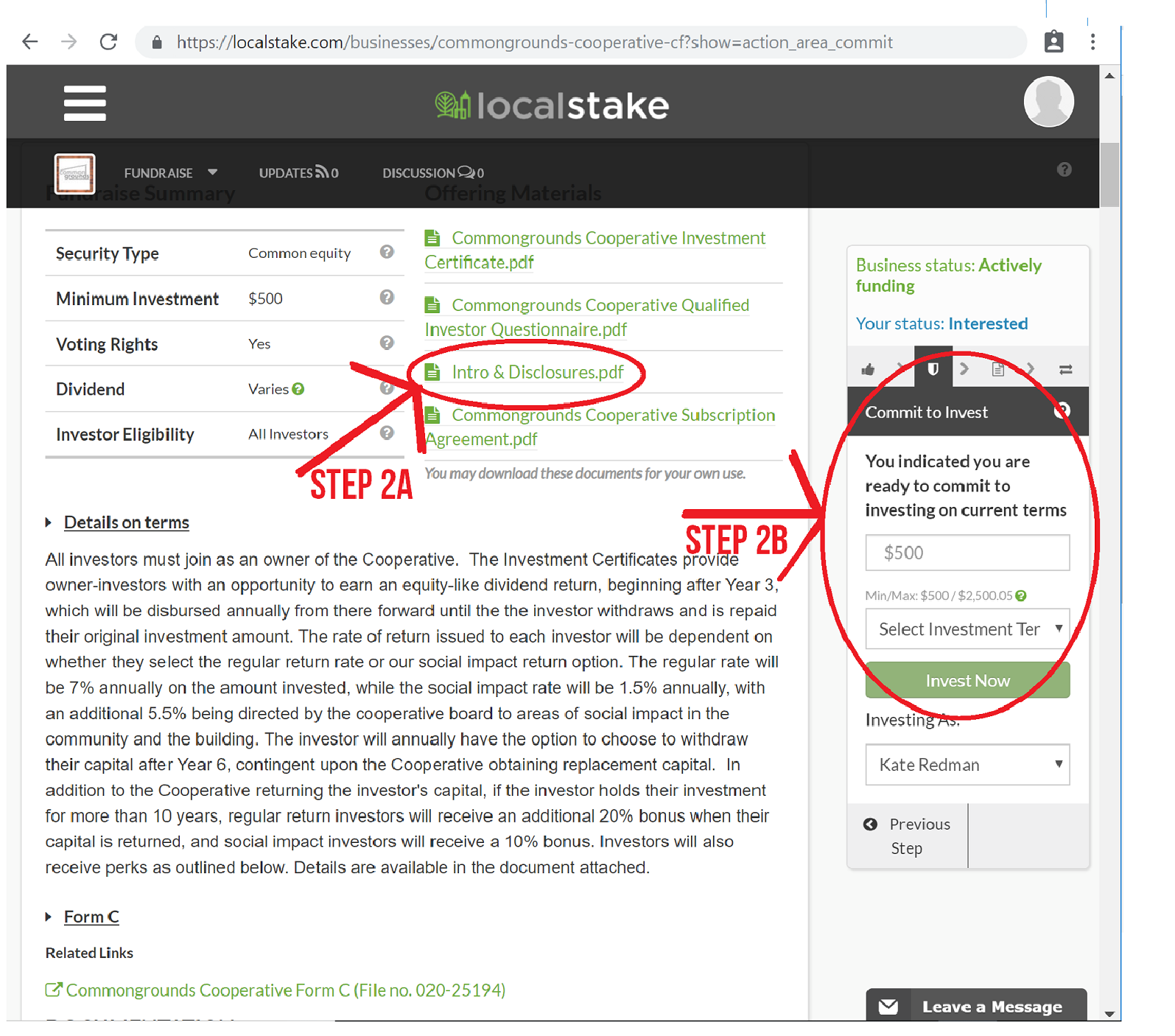This screenshot has height=1036, width=1175.
Task: Open Select Investment Term dropdown
Action: 967,629
